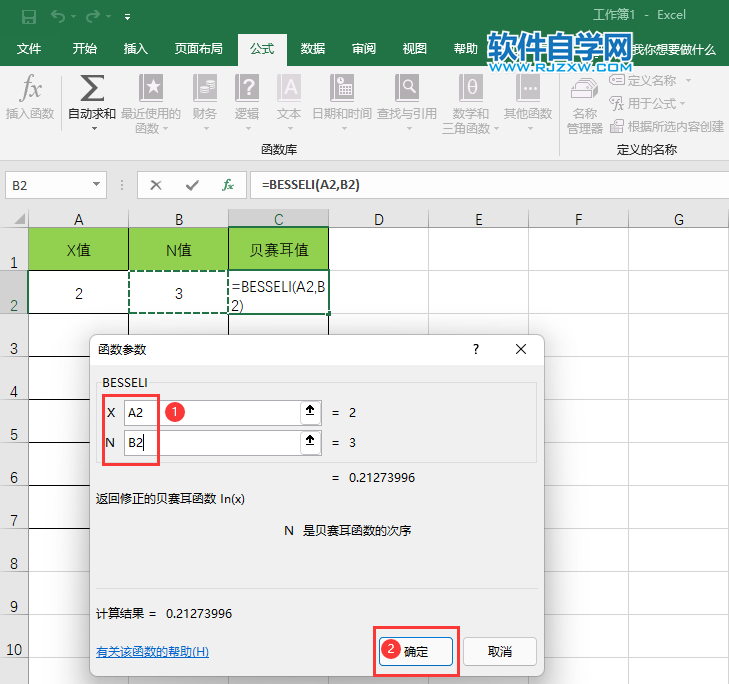The width and height of the screenshot is (729, 684).
Task: Click the Save icon in title bar
Action: [x=29, y=17]
